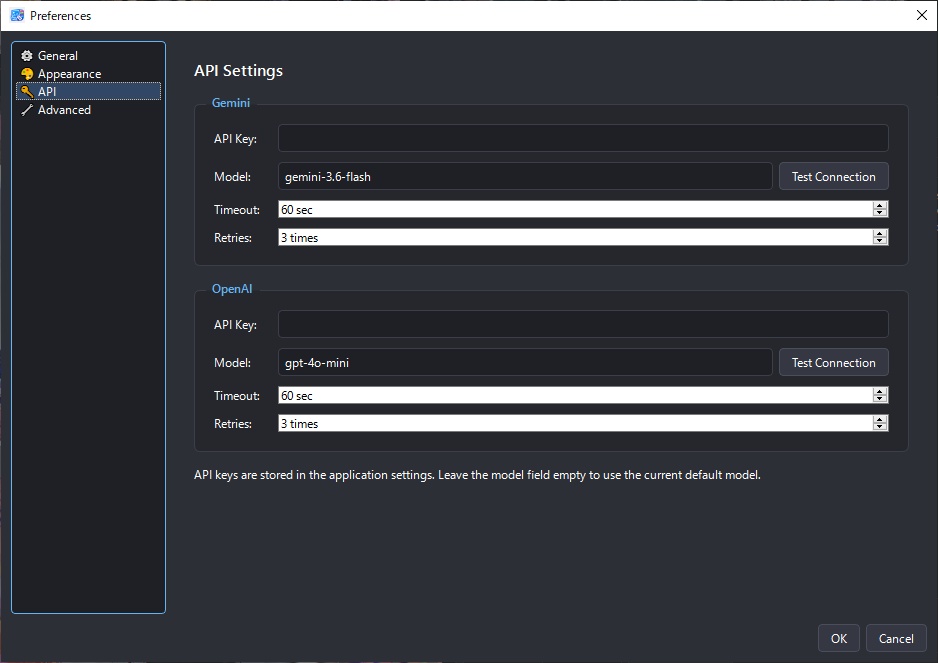Screen dimensions: 938x663
Task: Increase the Gemini Timeout with the up arrow
Action: point(879,205)
